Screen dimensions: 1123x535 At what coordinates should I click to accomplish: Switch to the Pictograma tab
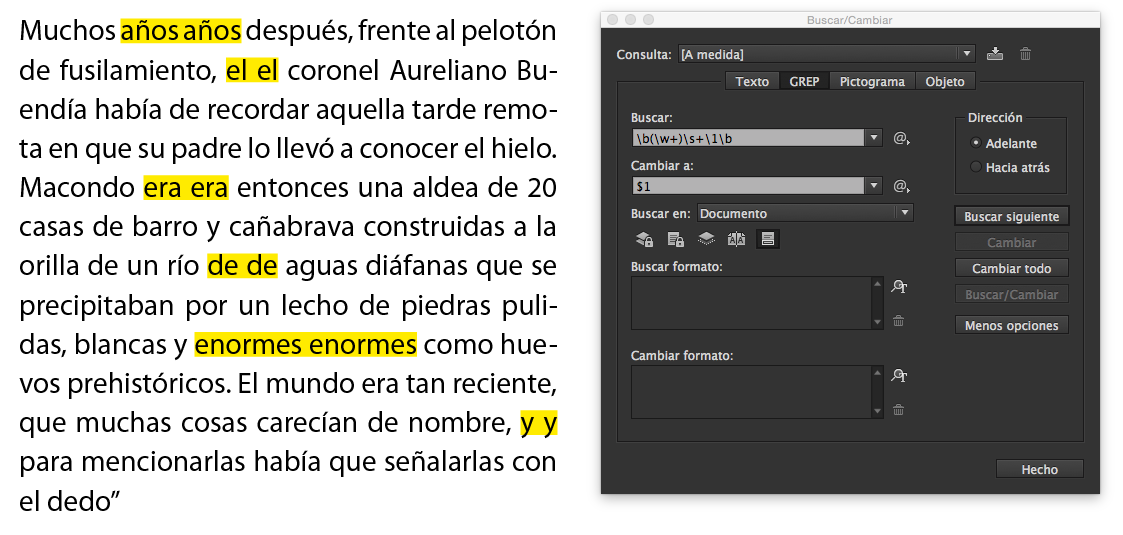point(872,82)
